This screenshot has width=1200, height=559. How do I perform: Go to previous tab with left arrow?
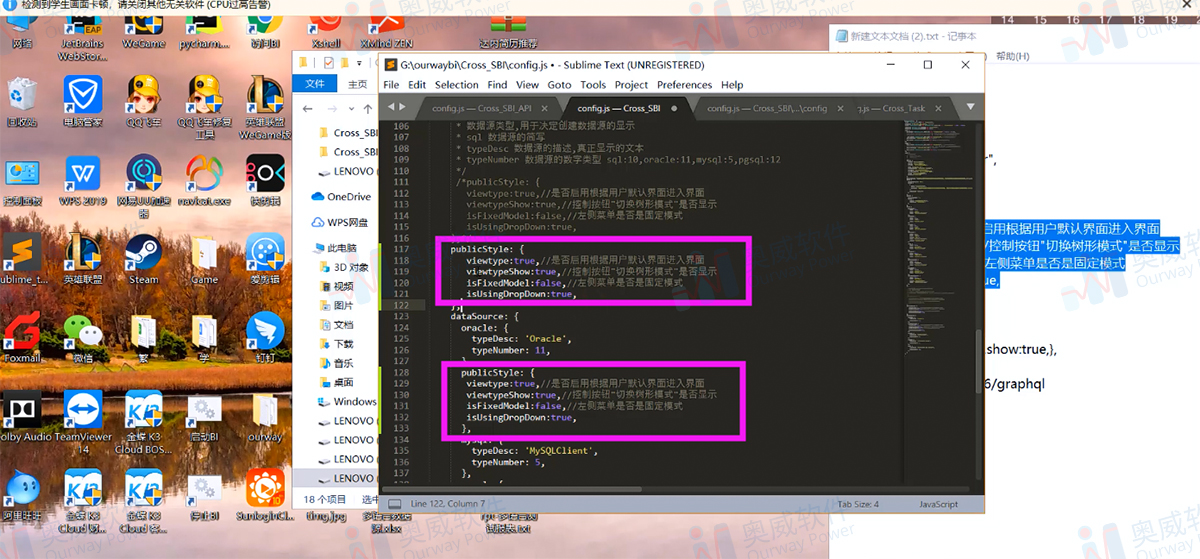coord(391,107)
